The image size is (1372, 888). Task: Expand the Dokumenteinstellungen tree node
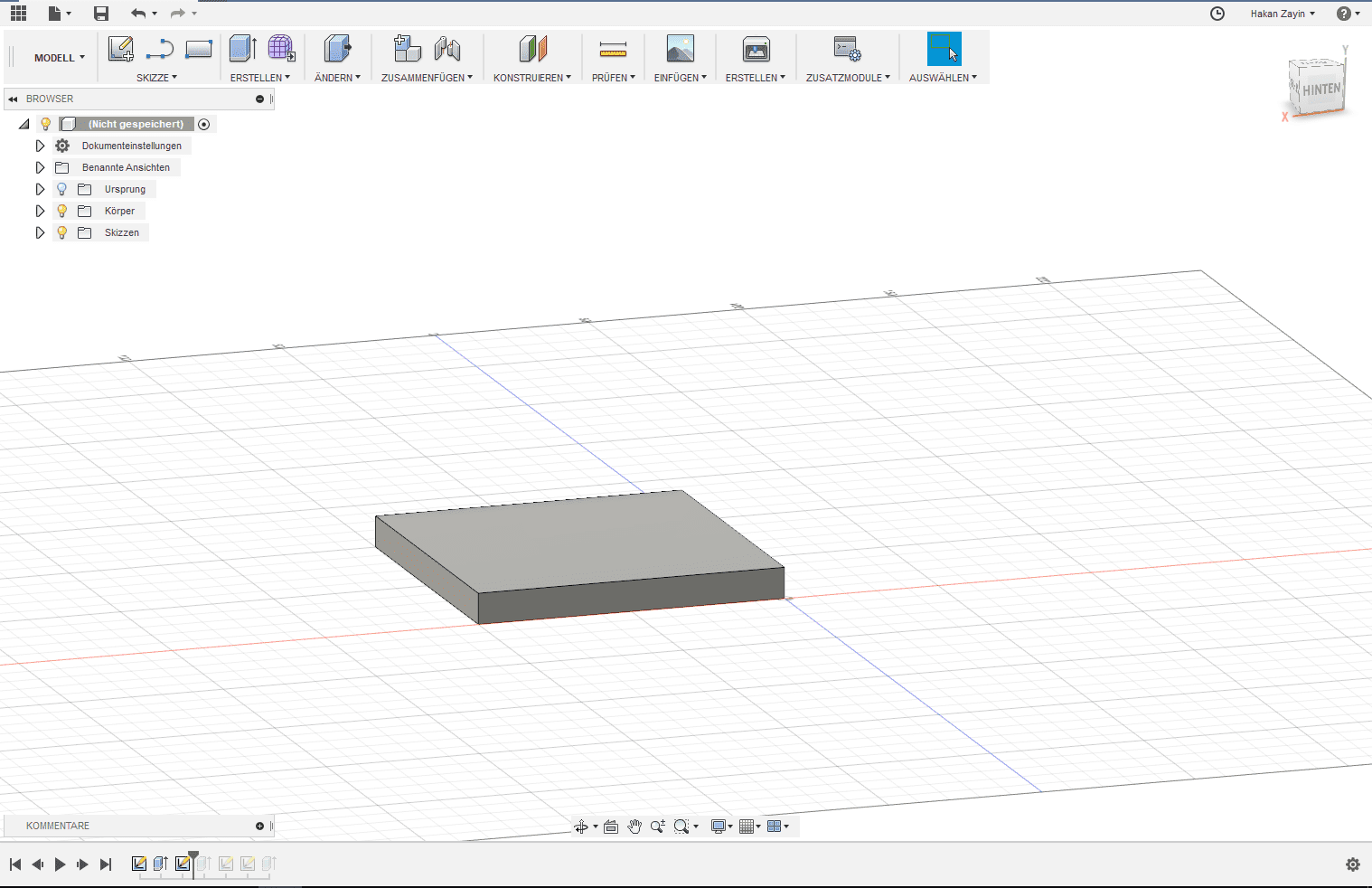pos(40,146)
